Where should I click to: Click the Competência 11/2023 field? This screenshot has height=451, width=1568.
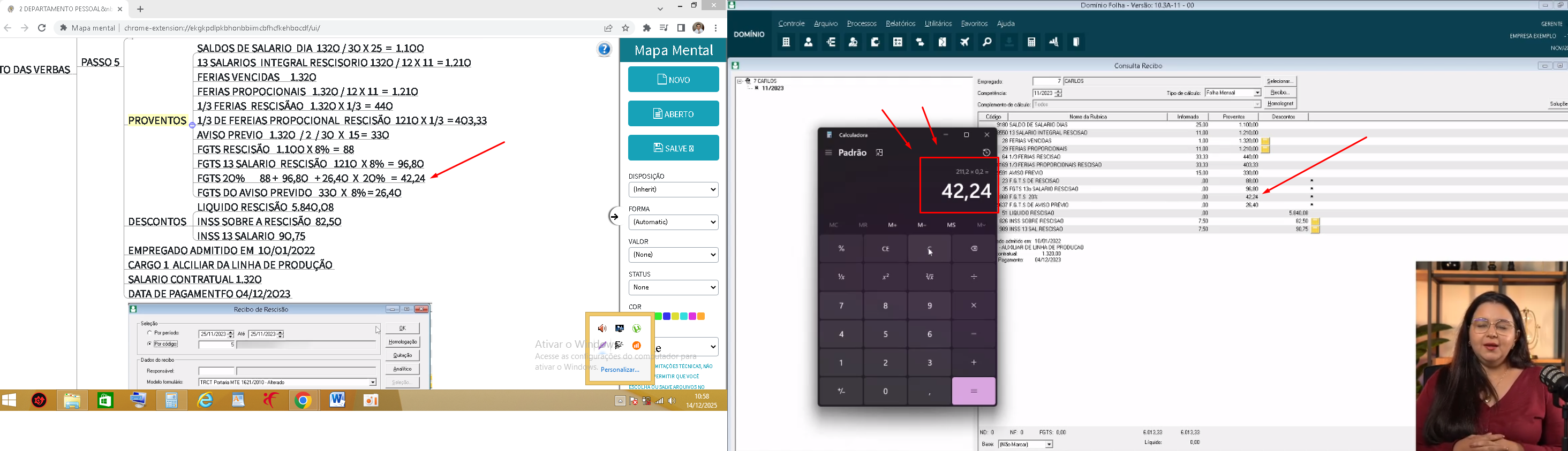pos(1043,93)
